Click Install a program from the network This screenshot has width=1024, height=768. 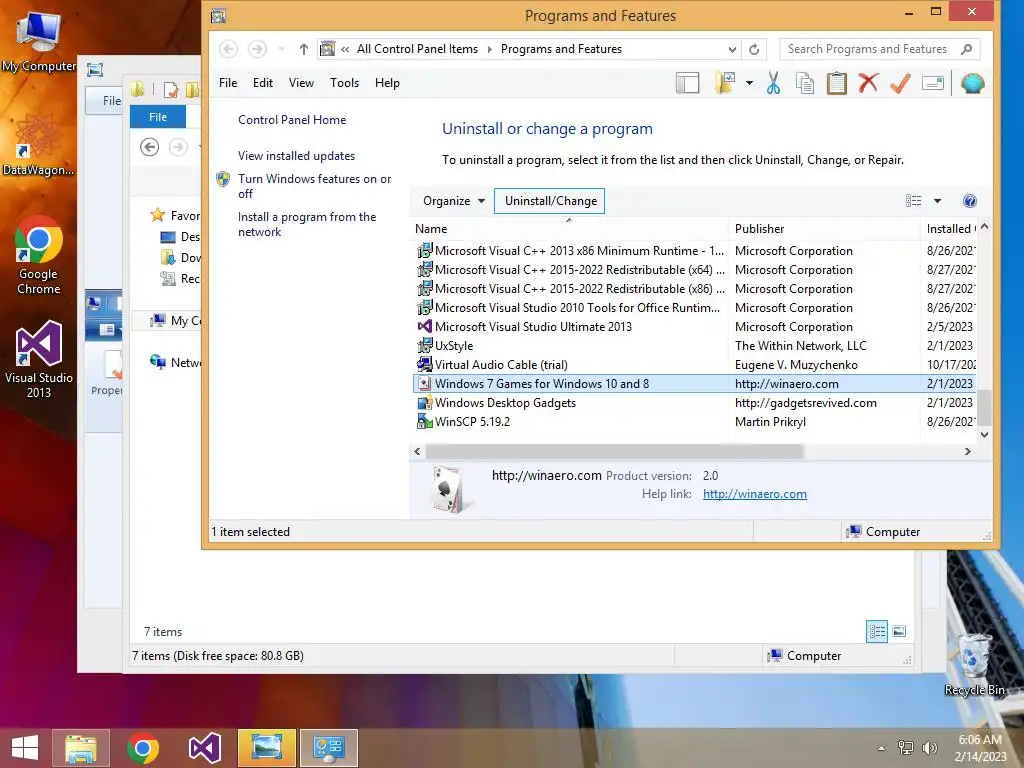(306, 224)
